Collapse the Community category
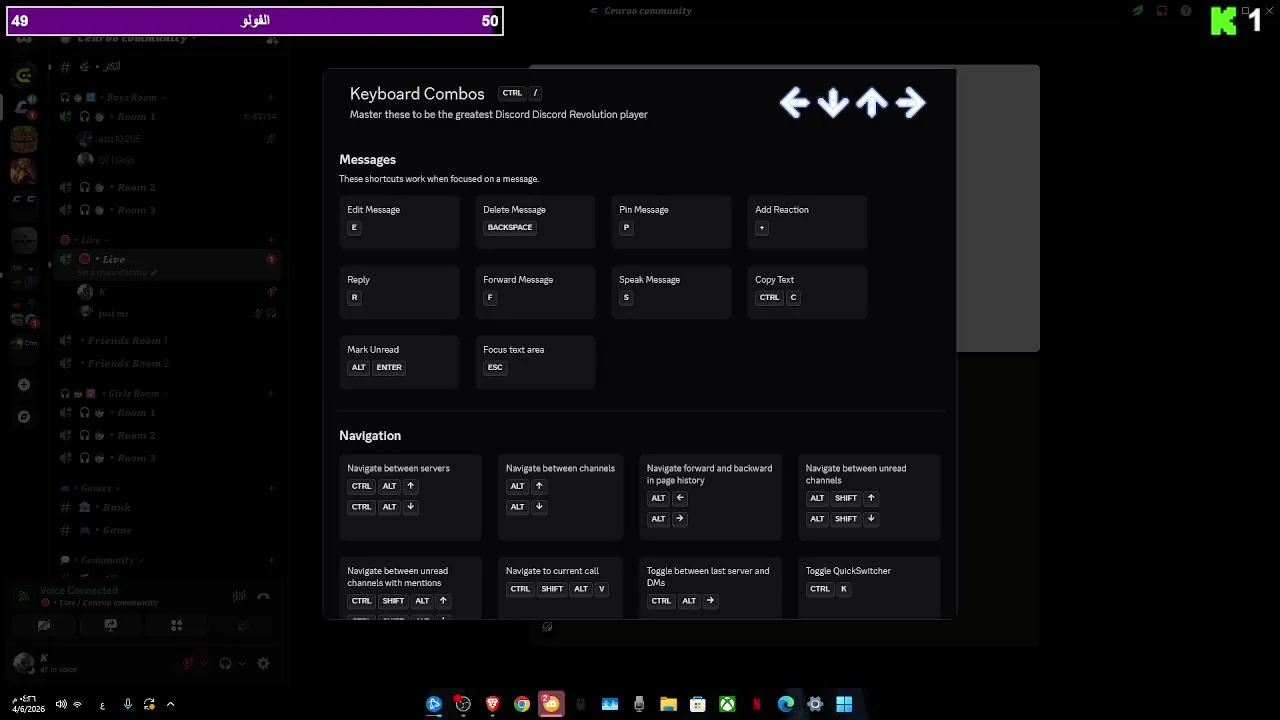 click(x=102, y=561)
